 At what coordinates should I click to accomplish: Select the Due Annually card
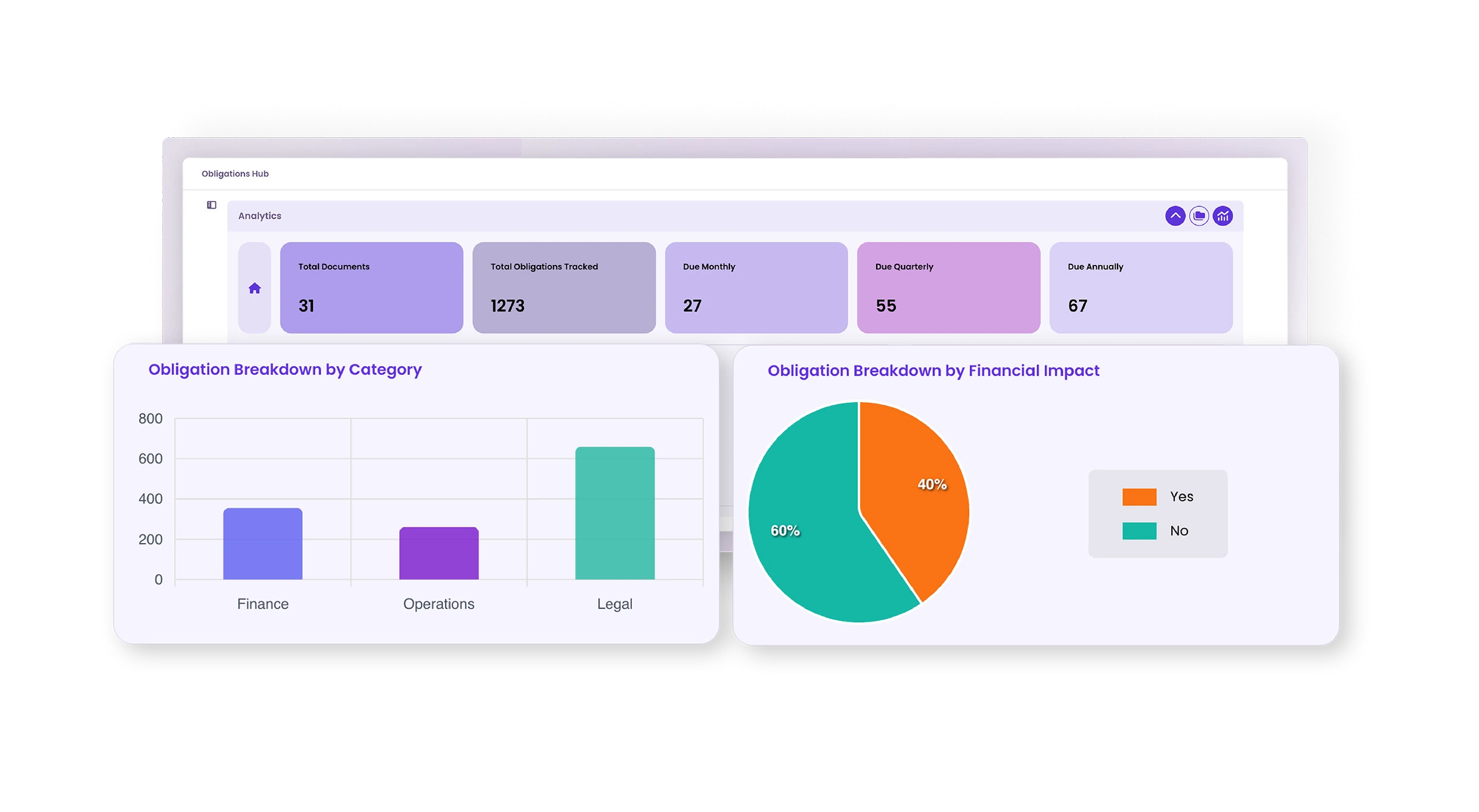coord(1141,287)
